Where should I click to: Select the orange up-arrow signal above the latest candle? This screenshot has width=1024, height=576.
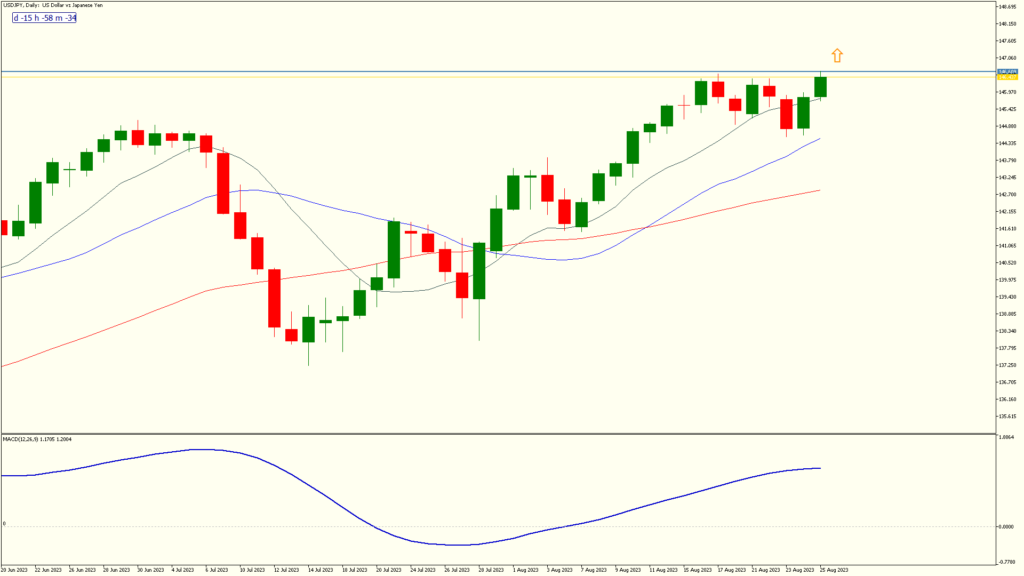(x=837, y=56)
